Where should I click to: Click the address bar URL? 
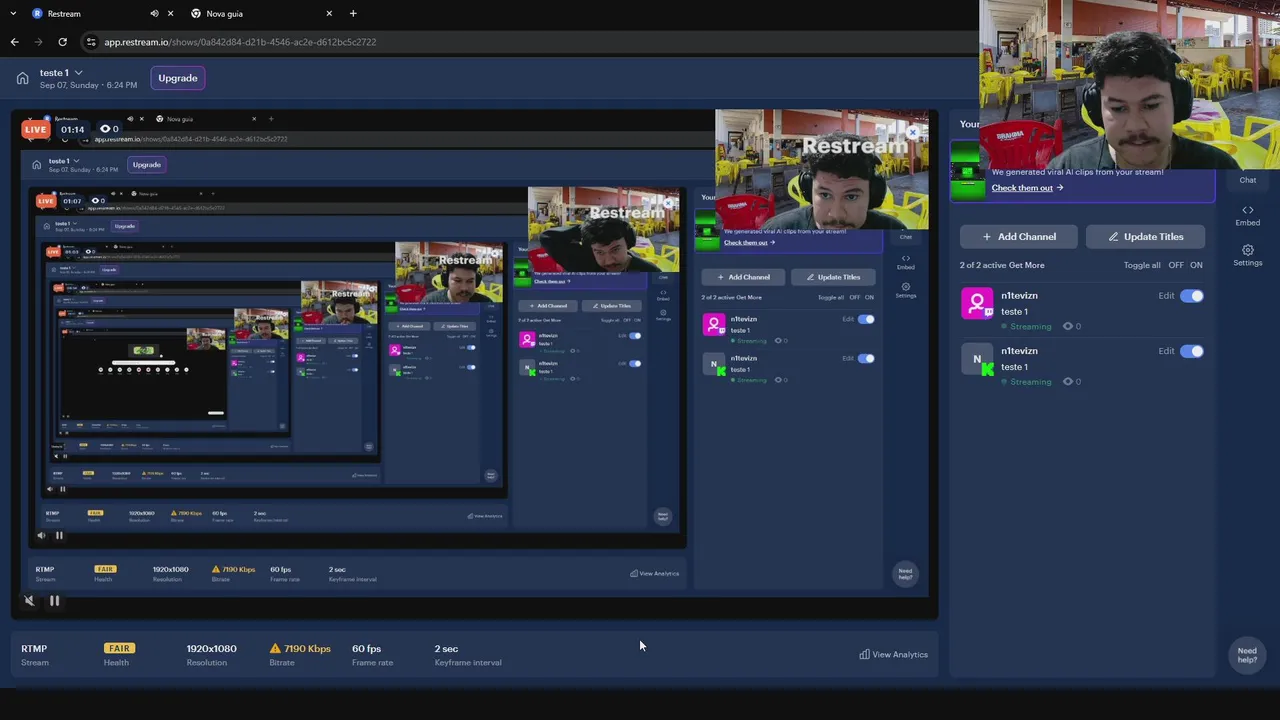pyautogui.click(x=240, y=42)
